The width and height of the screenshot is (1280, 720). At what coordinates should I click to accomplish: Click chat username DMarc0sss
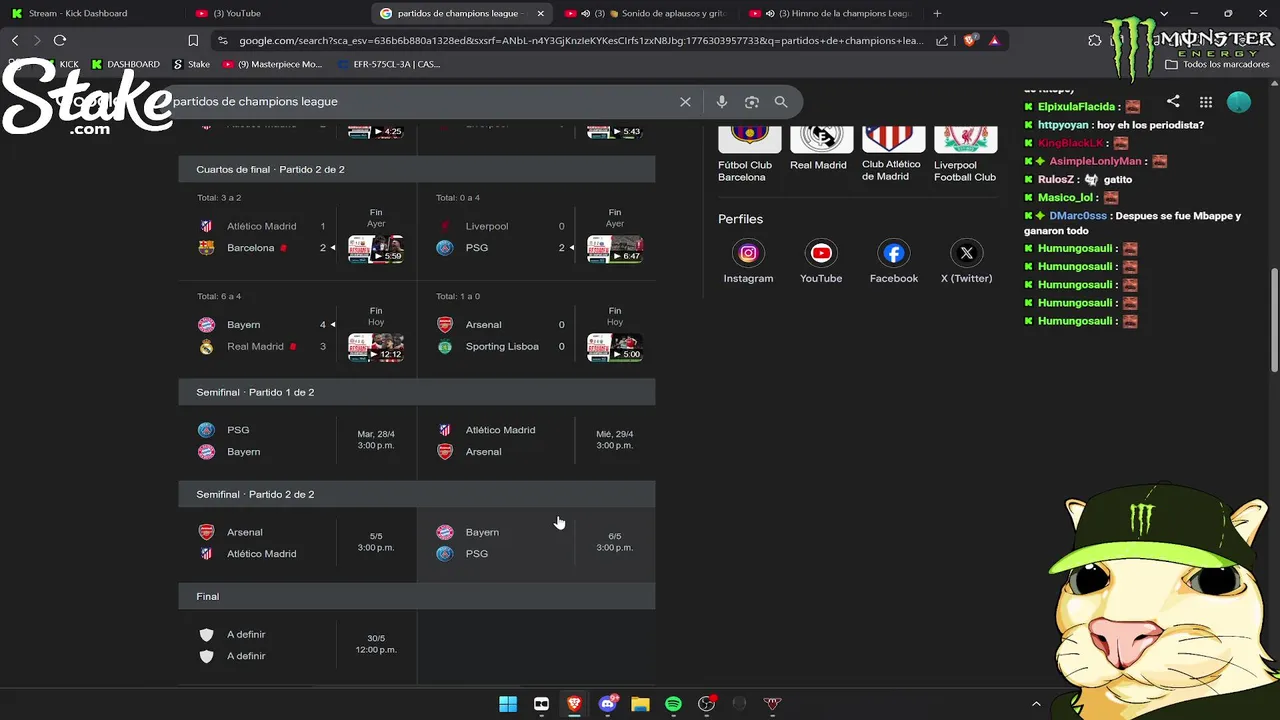point(1078,216)
